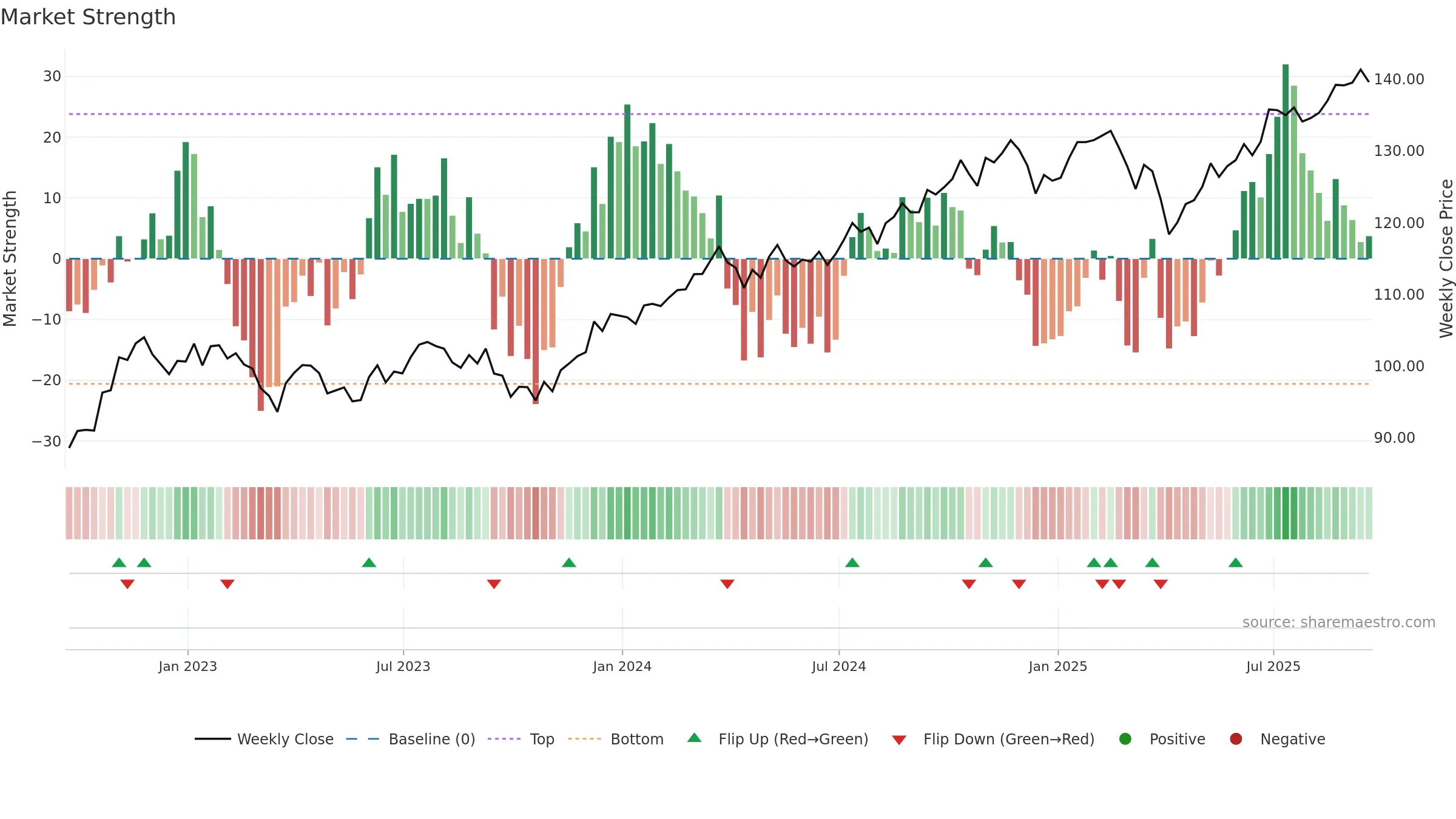Toggle the Negative legend entry
Image resolution: width=1456 pixels, height=819 pixels.
(x=1277, y=739)
